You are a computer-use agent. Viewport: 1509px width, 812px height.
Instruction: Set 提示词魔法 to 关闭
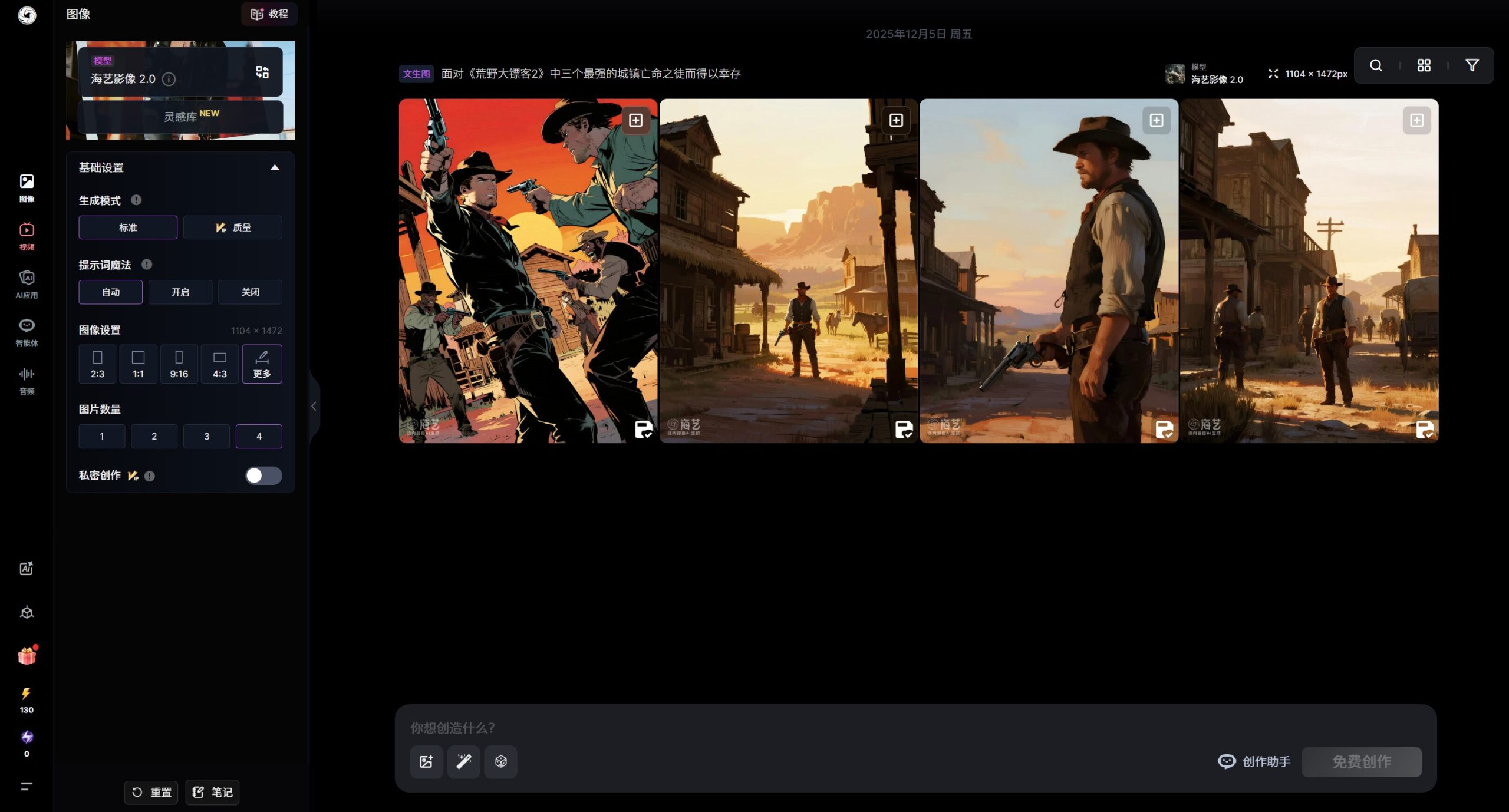(x=250, y=292)
